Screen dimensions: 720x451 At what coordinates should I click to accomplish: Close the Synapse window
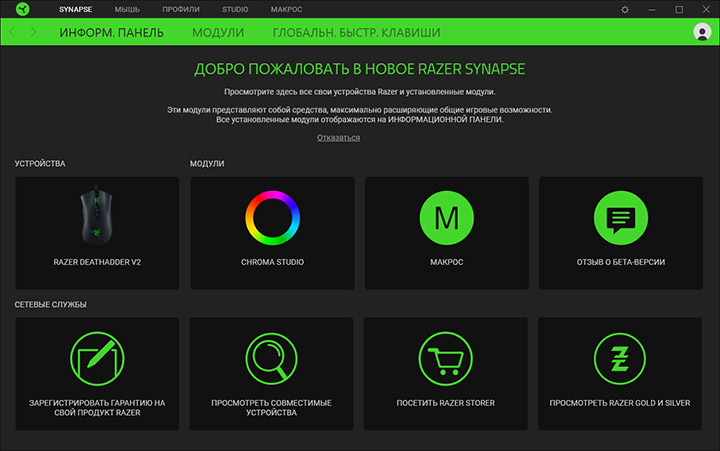coord(706,9)
